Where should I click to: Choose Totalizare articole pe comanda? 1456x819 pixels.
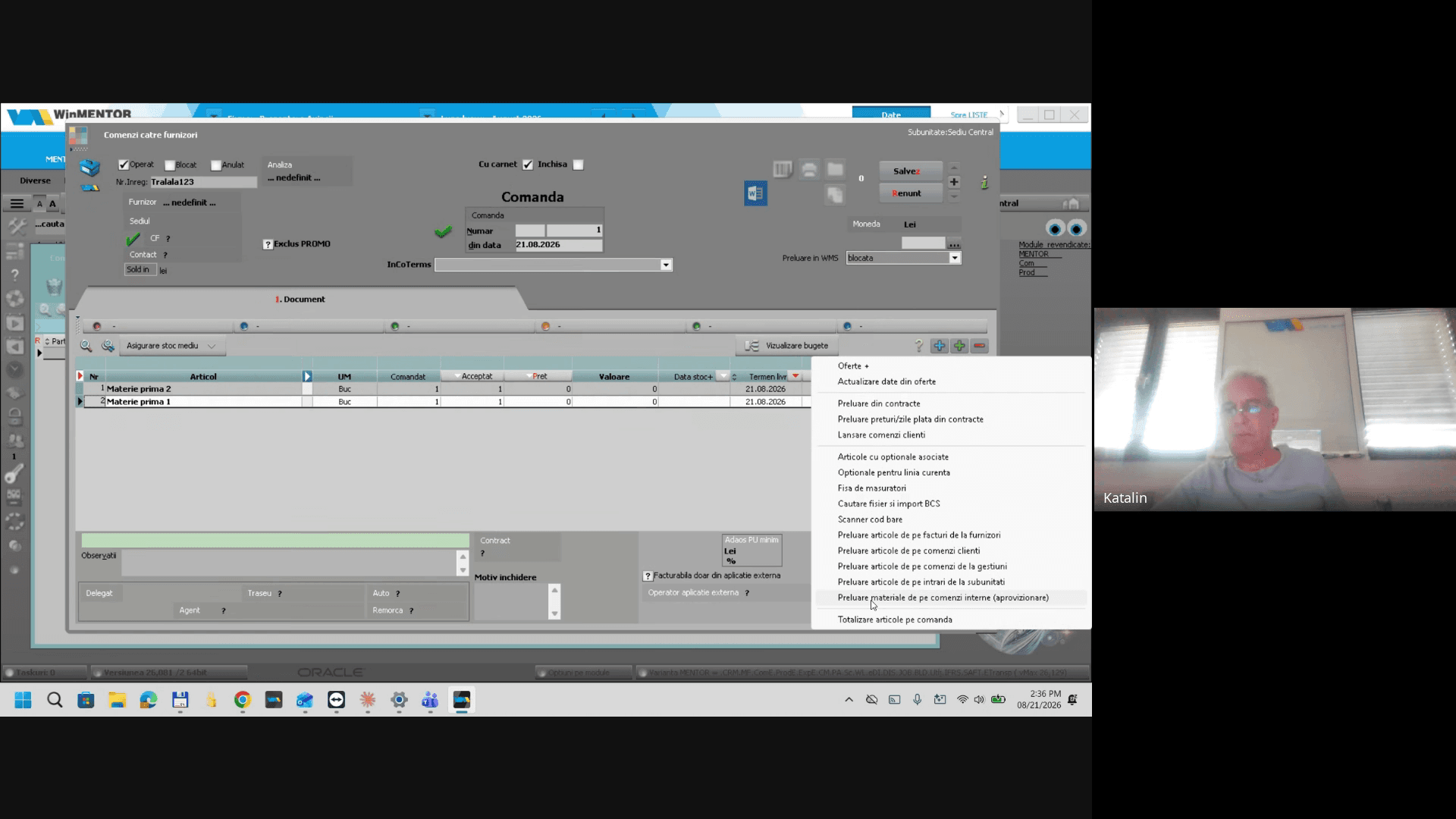pos(895,620)
